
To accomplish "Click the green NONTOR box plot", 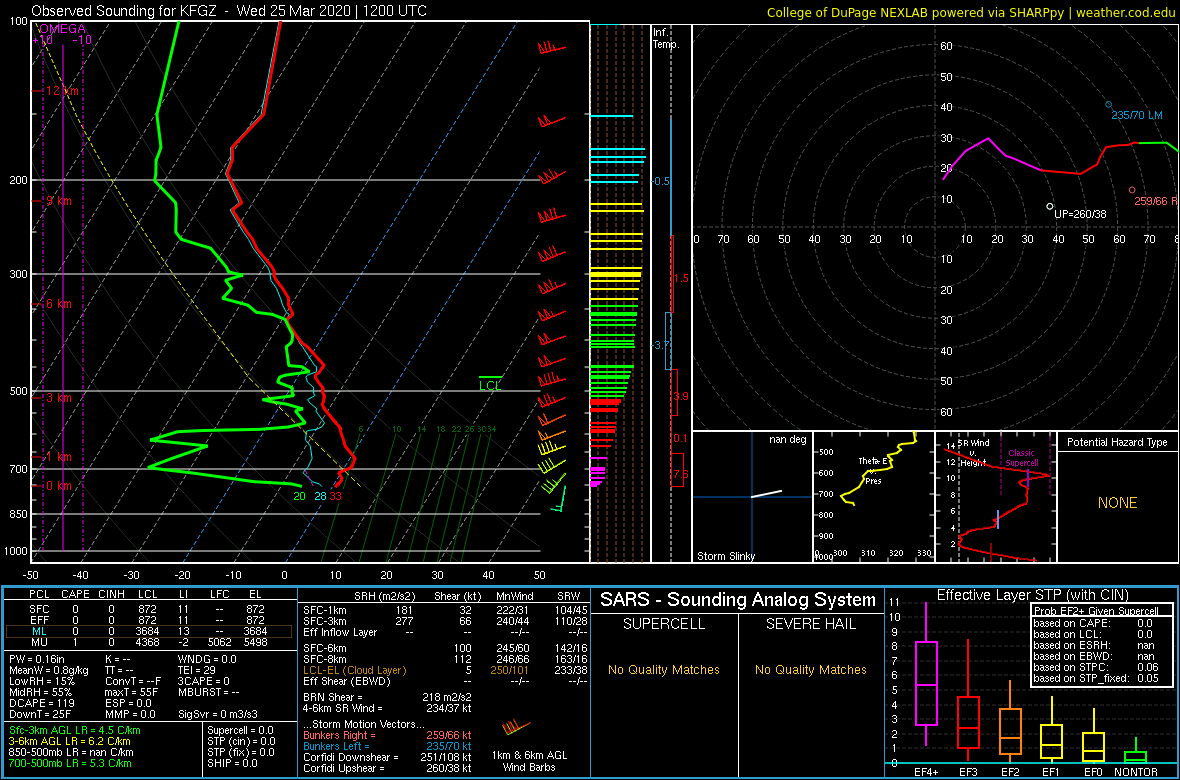I will click(1136, 752).
